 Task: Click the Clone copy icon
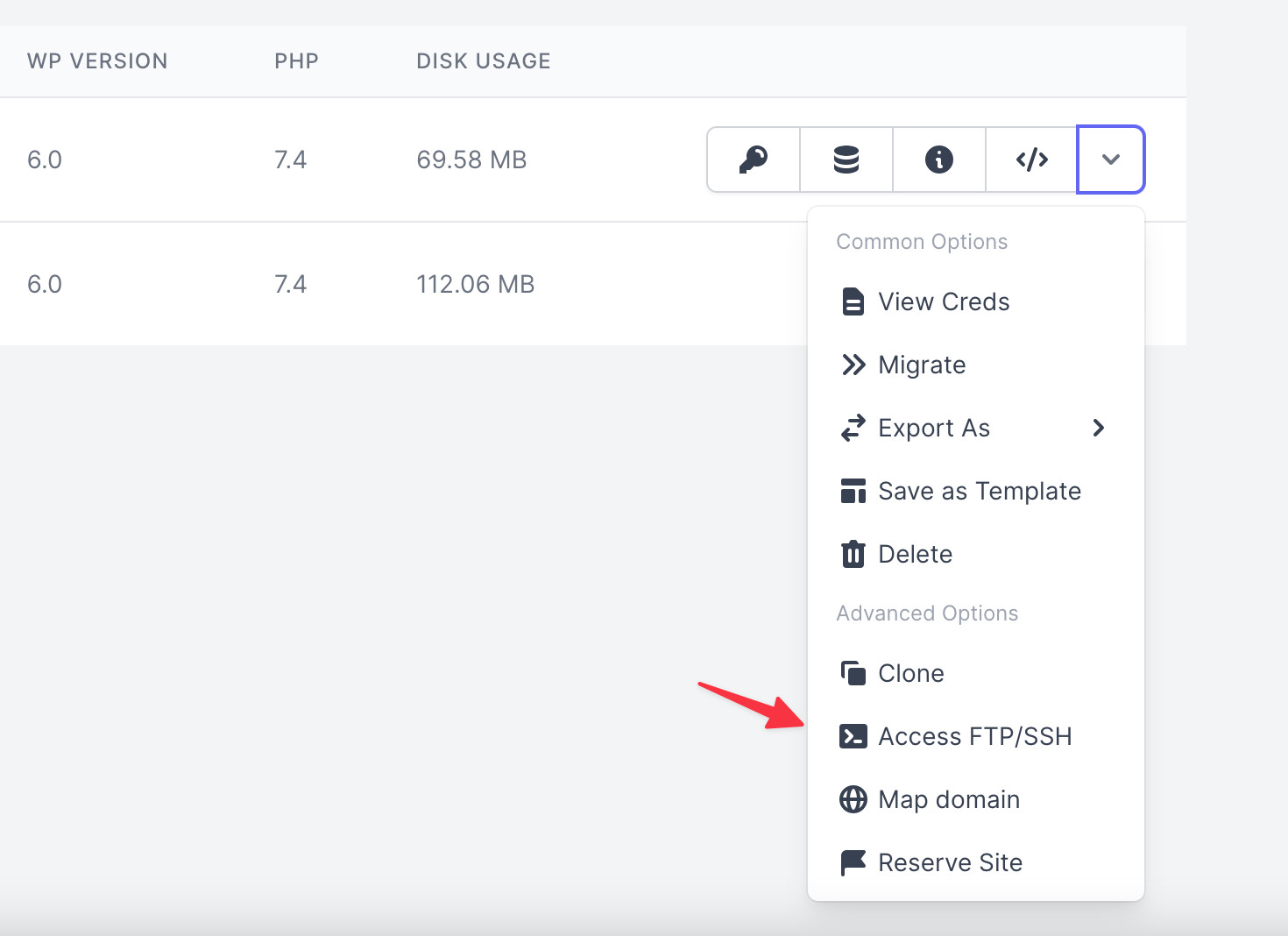(853, 673)
